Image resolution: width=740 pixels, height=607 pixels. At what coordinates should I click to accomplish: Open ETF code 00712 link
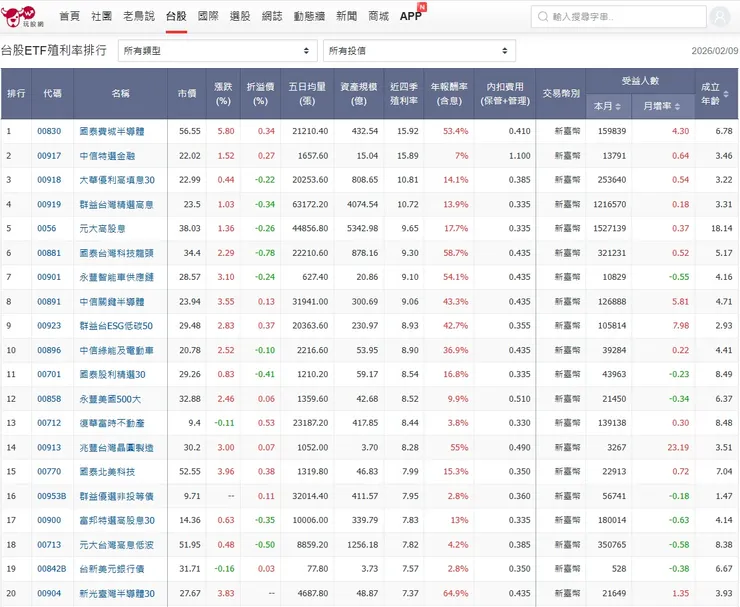pyautogui.click(x=49, y=423)
